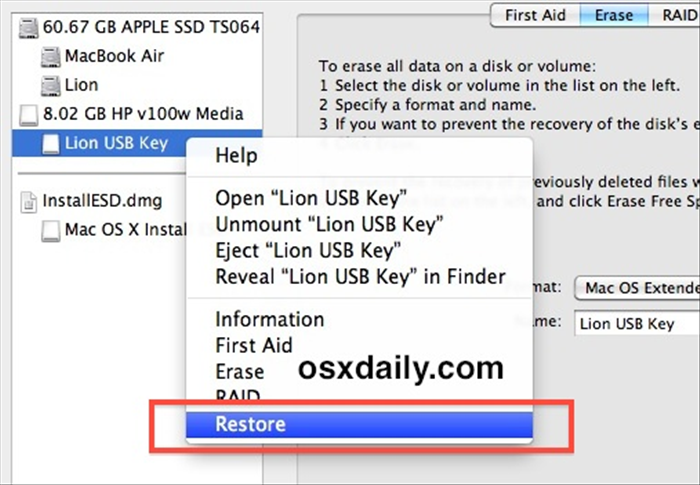Click the Mac OS X Install volume icon
Image resolution: width=700 pixels, height=485 pixels.
(x=50, y=231)
